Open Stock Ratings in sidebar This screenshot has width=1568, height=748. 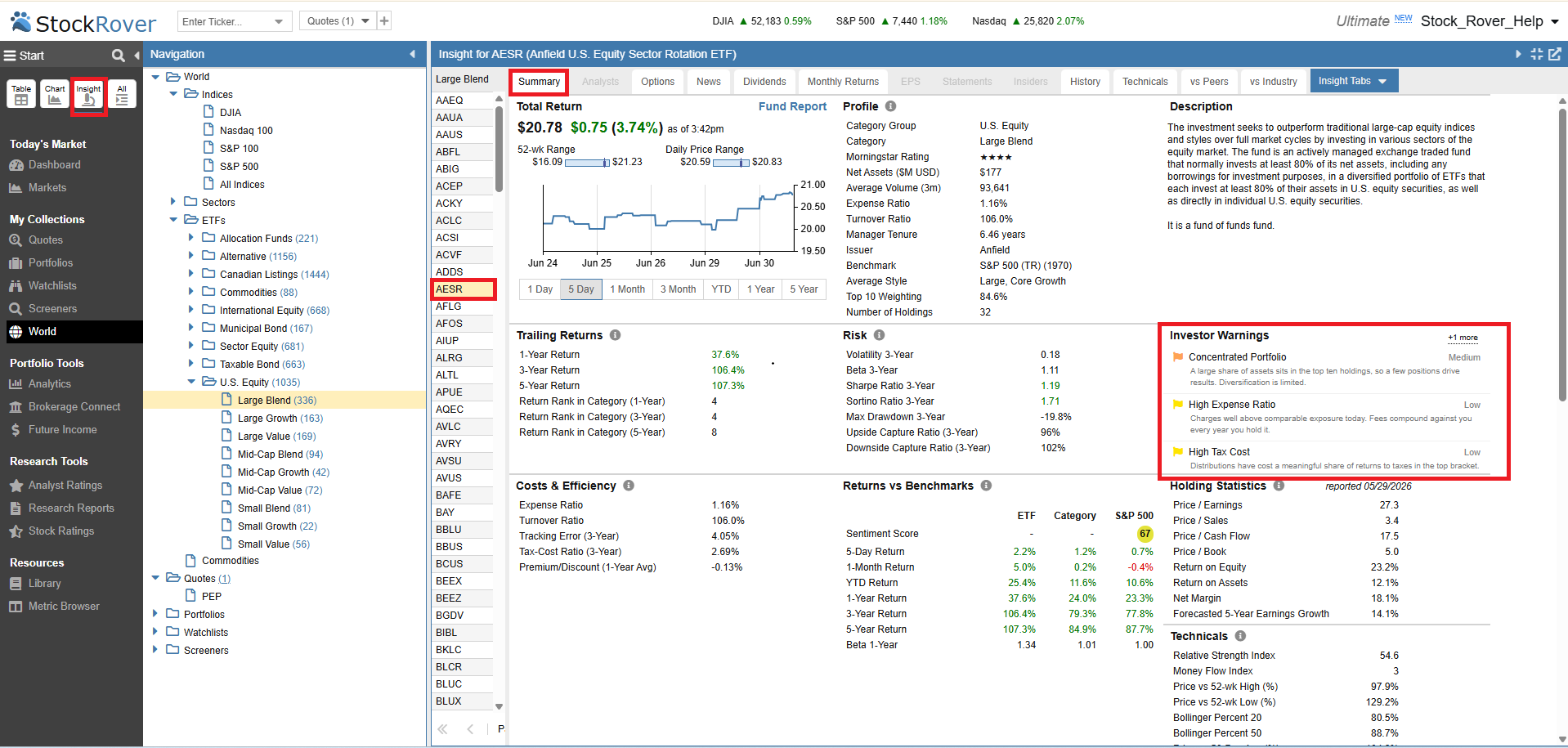pos(61,531)
